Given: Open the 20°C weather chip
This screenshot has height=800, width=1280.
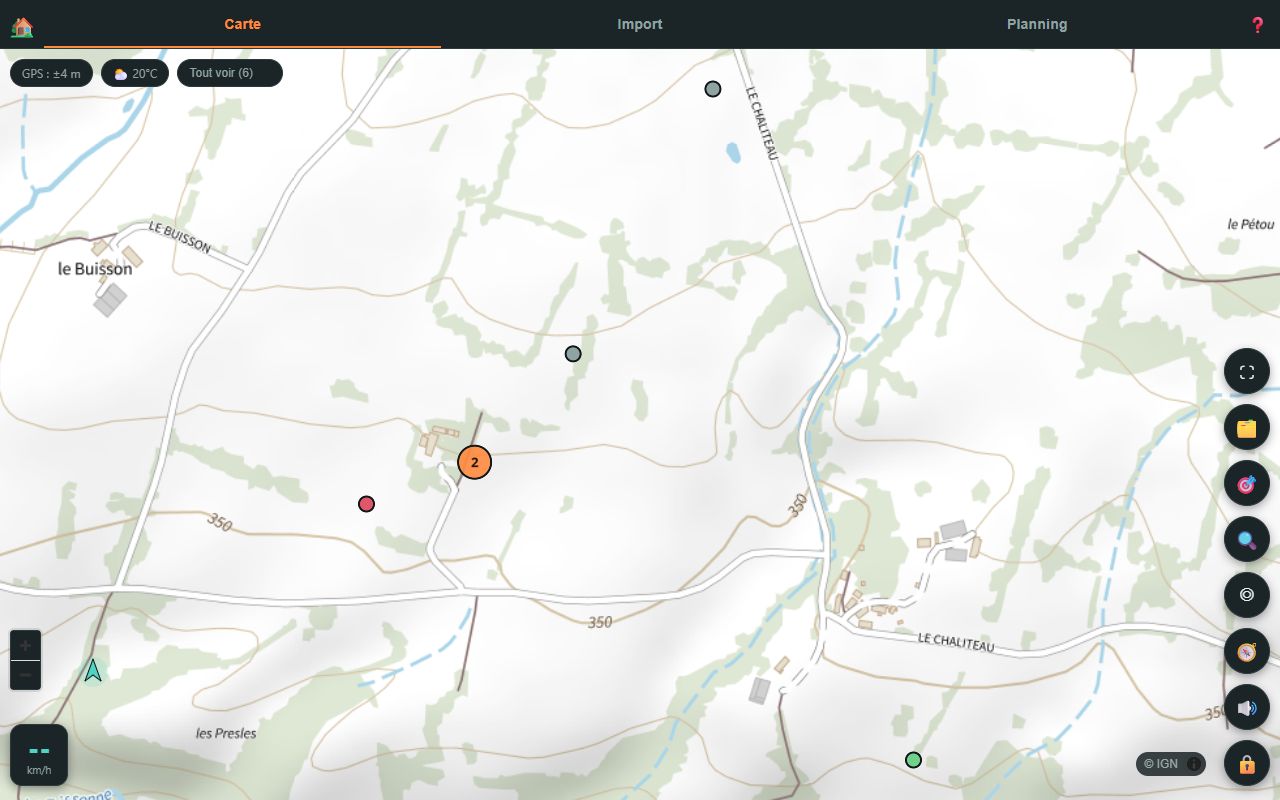Looking at the screenshot, I should click(135, 73).
